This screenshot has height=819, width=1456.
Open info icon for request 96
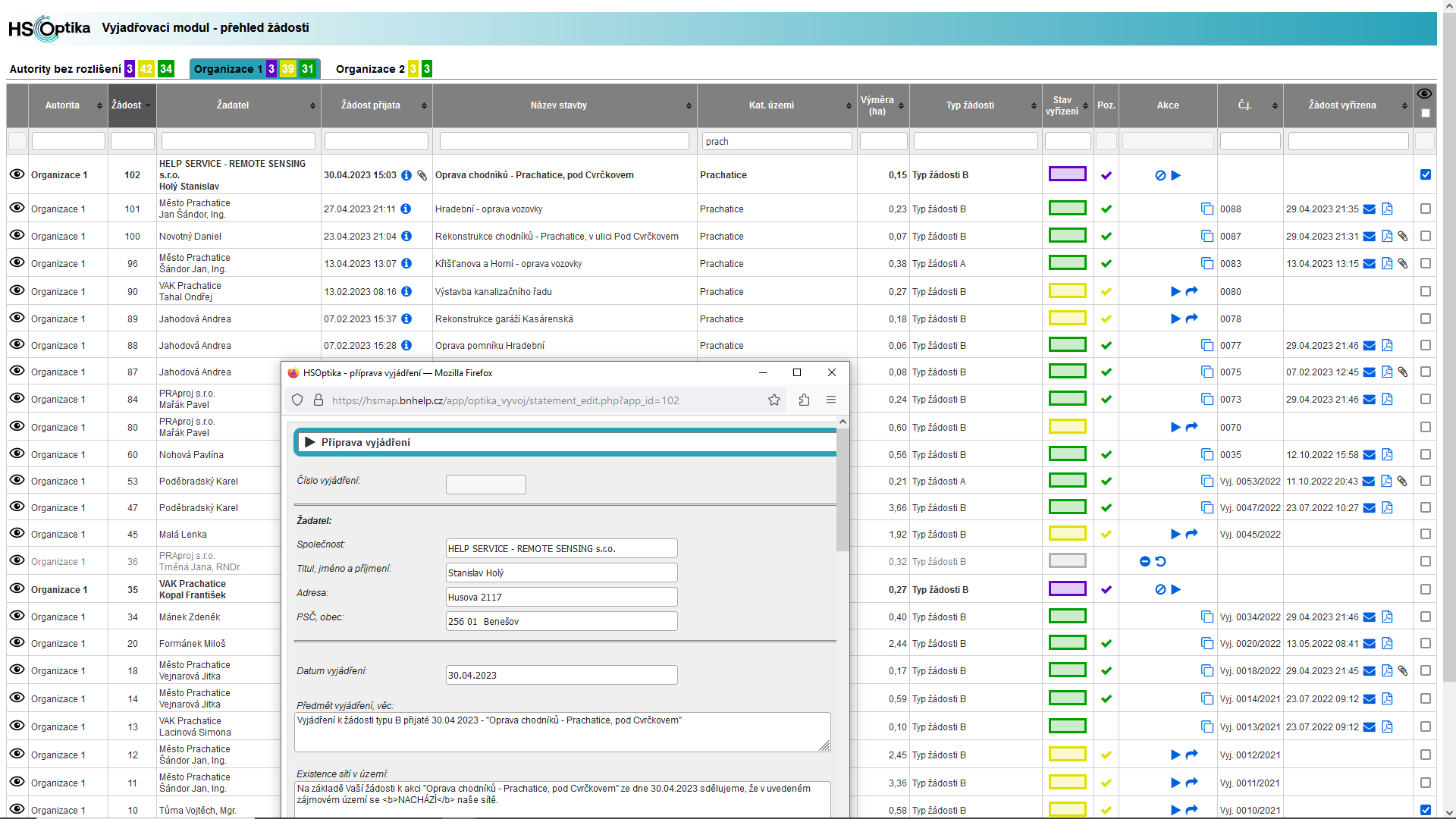coord(406,264)
